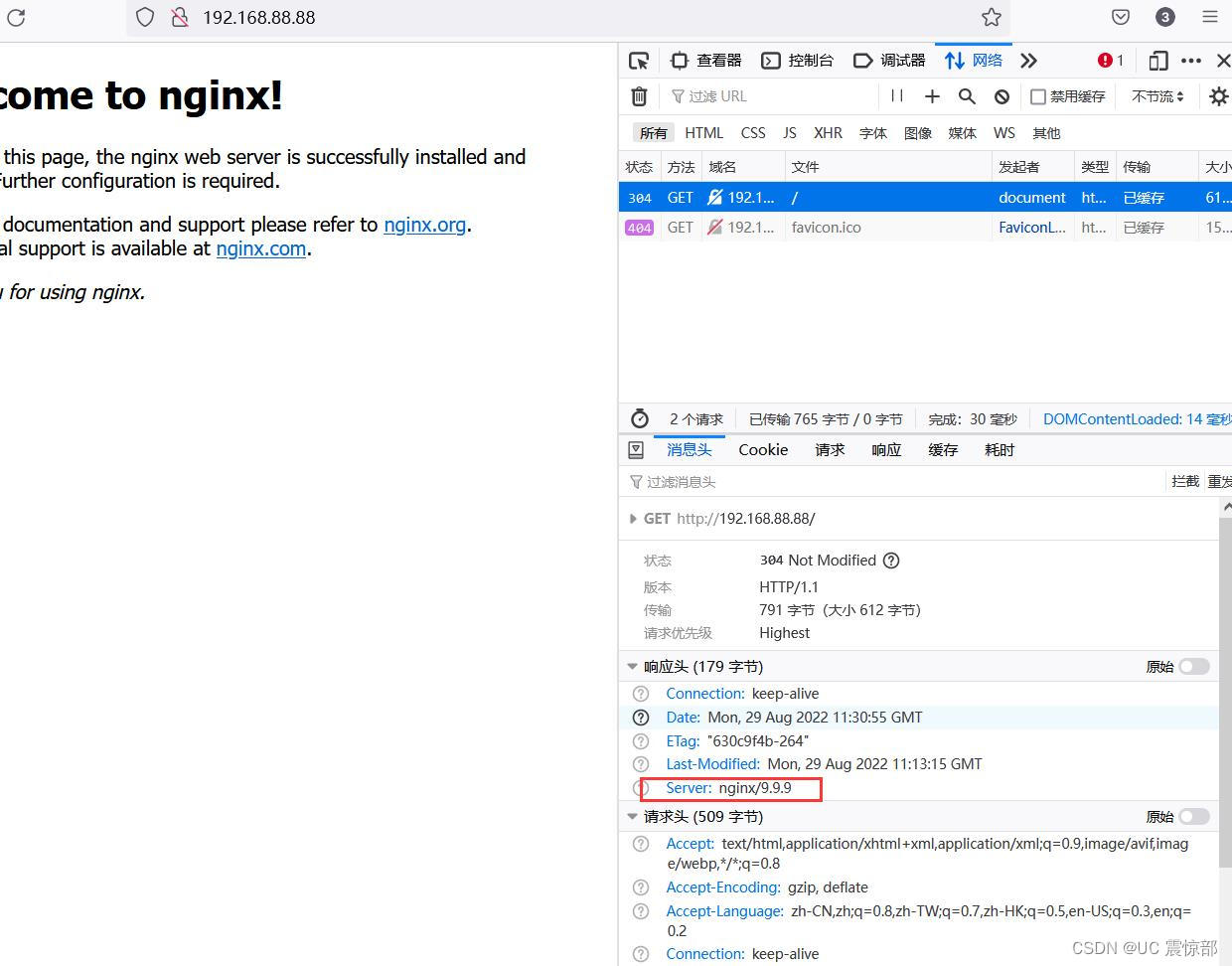Open help icon for Last-Modified header

(x=641, y=764)
